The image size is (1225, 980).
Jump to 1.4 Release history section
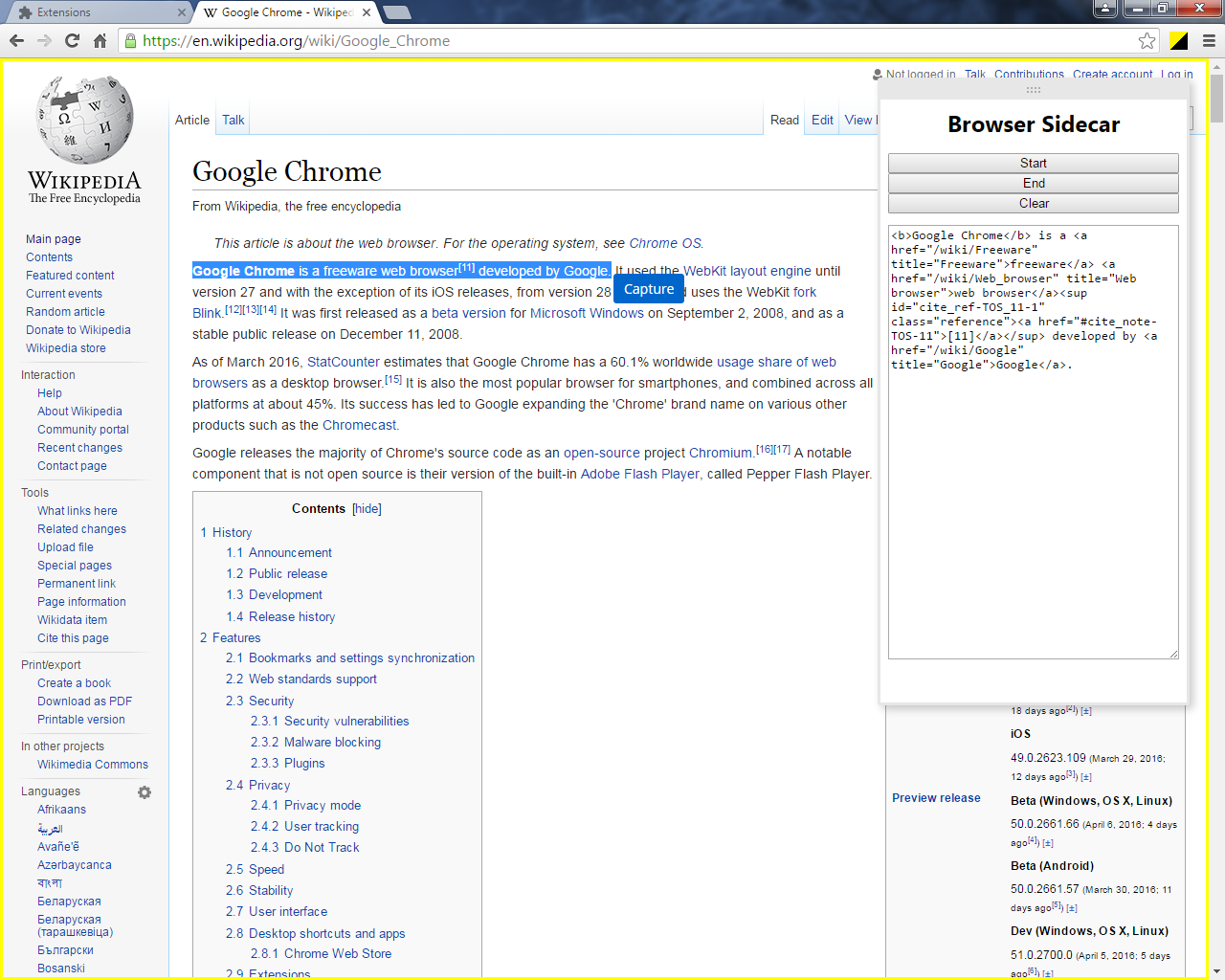coord(280,616)
